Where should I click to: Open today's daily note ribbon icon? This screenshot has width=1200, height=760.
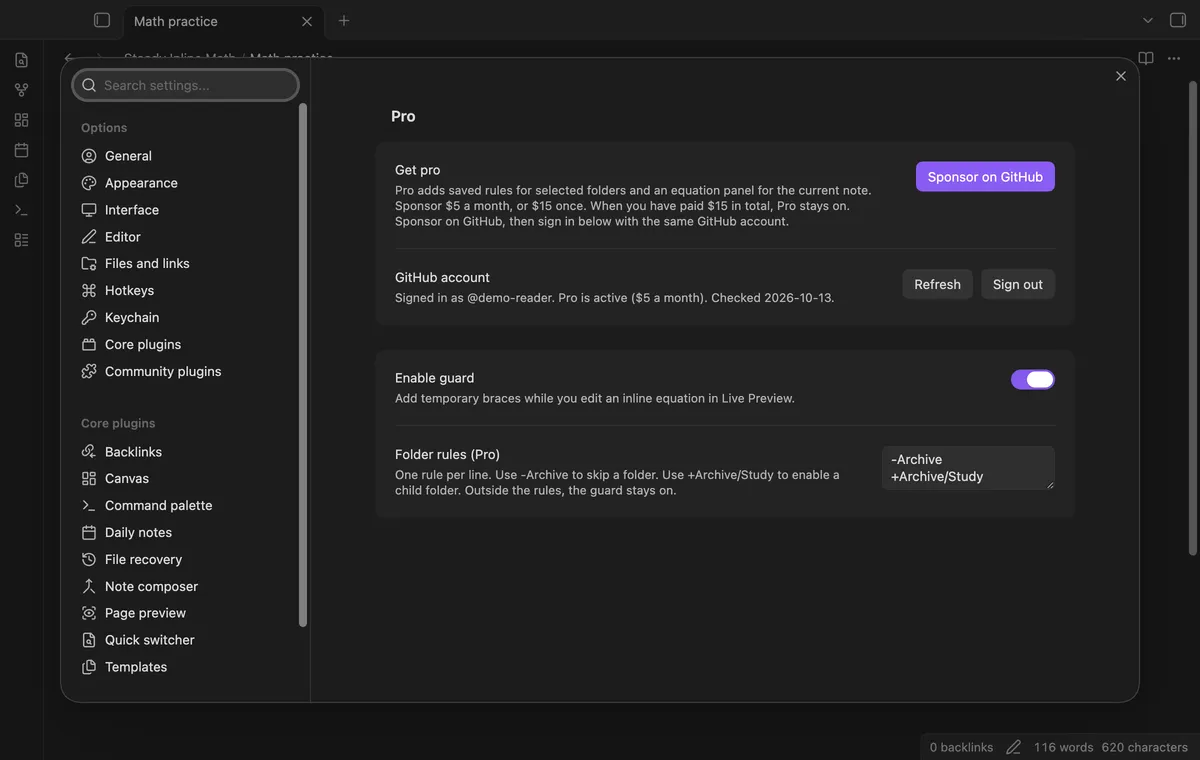(x=21, y=150)
